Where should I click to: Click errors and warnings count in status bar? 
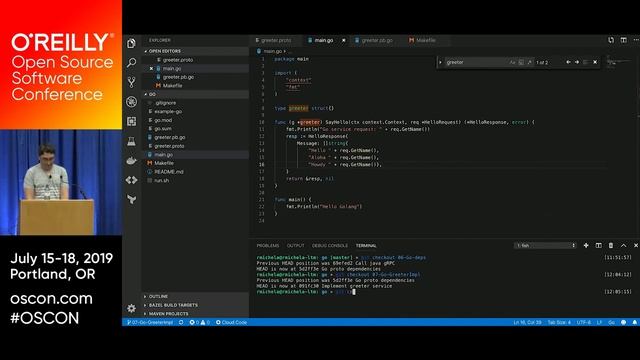200,322
